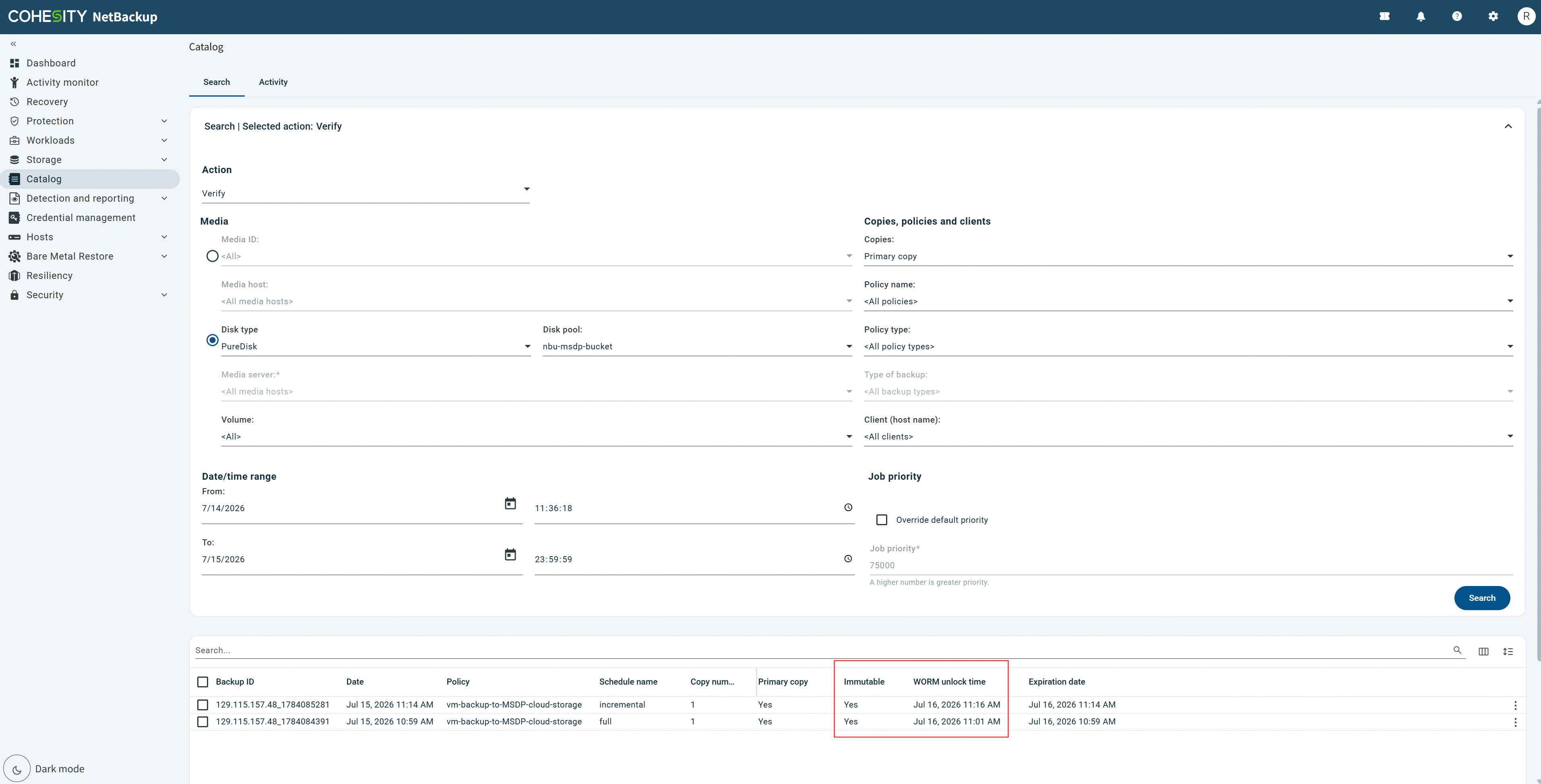Click the blue Search button
The height and width of the screenshot is (784, 1541).
(1482, 598)
